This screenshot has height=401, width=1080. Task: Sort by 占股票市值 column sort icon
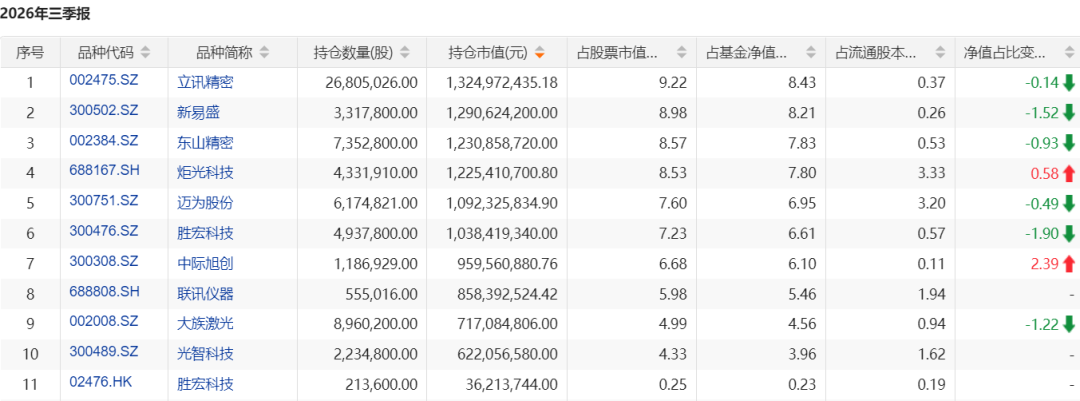pos(682,52)
